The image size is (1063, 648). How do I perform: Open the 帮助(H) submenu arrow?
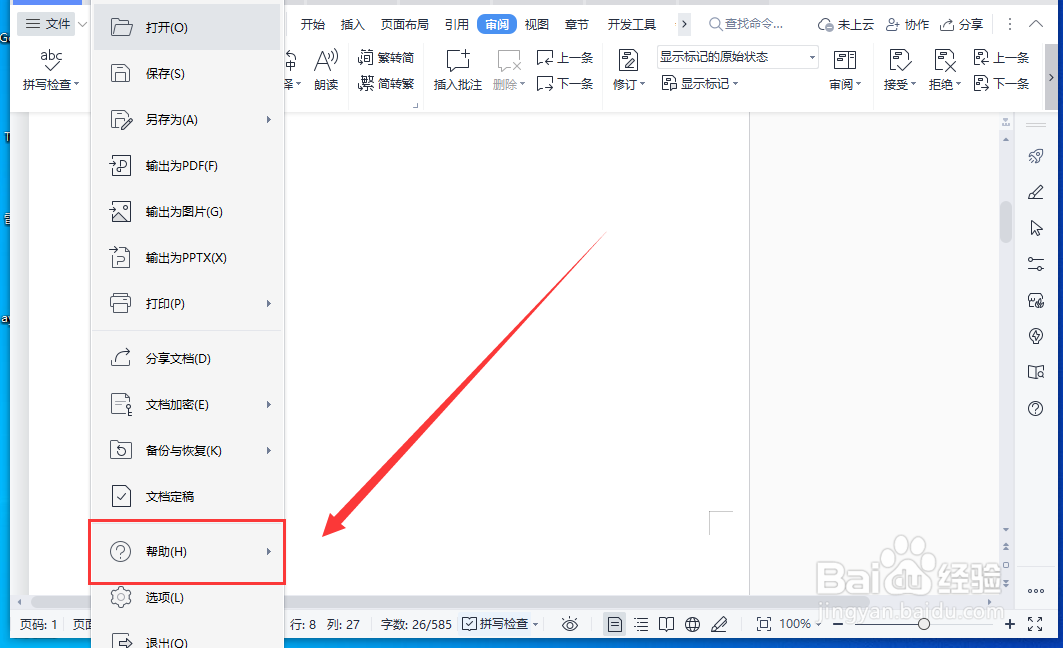pyautogui.click(x=268, y=552)
